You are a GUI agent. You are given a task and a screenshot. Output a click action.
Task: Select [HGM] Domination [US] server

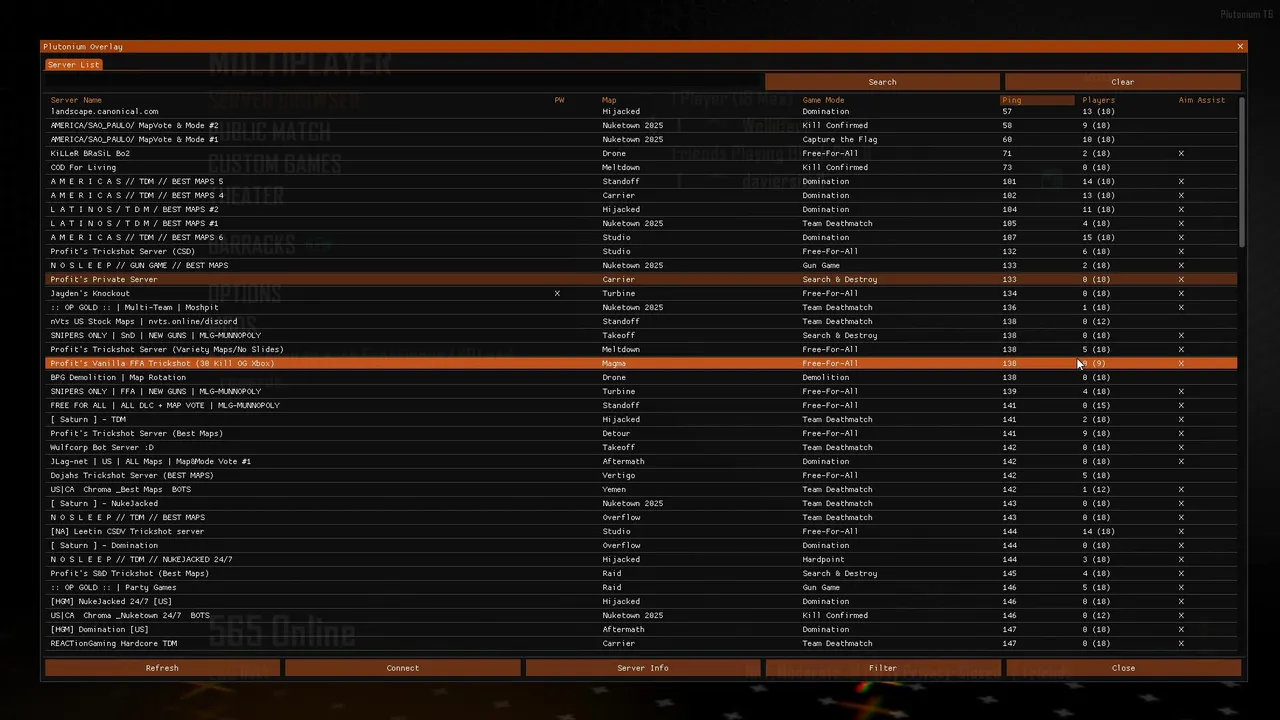click(641, 629)
